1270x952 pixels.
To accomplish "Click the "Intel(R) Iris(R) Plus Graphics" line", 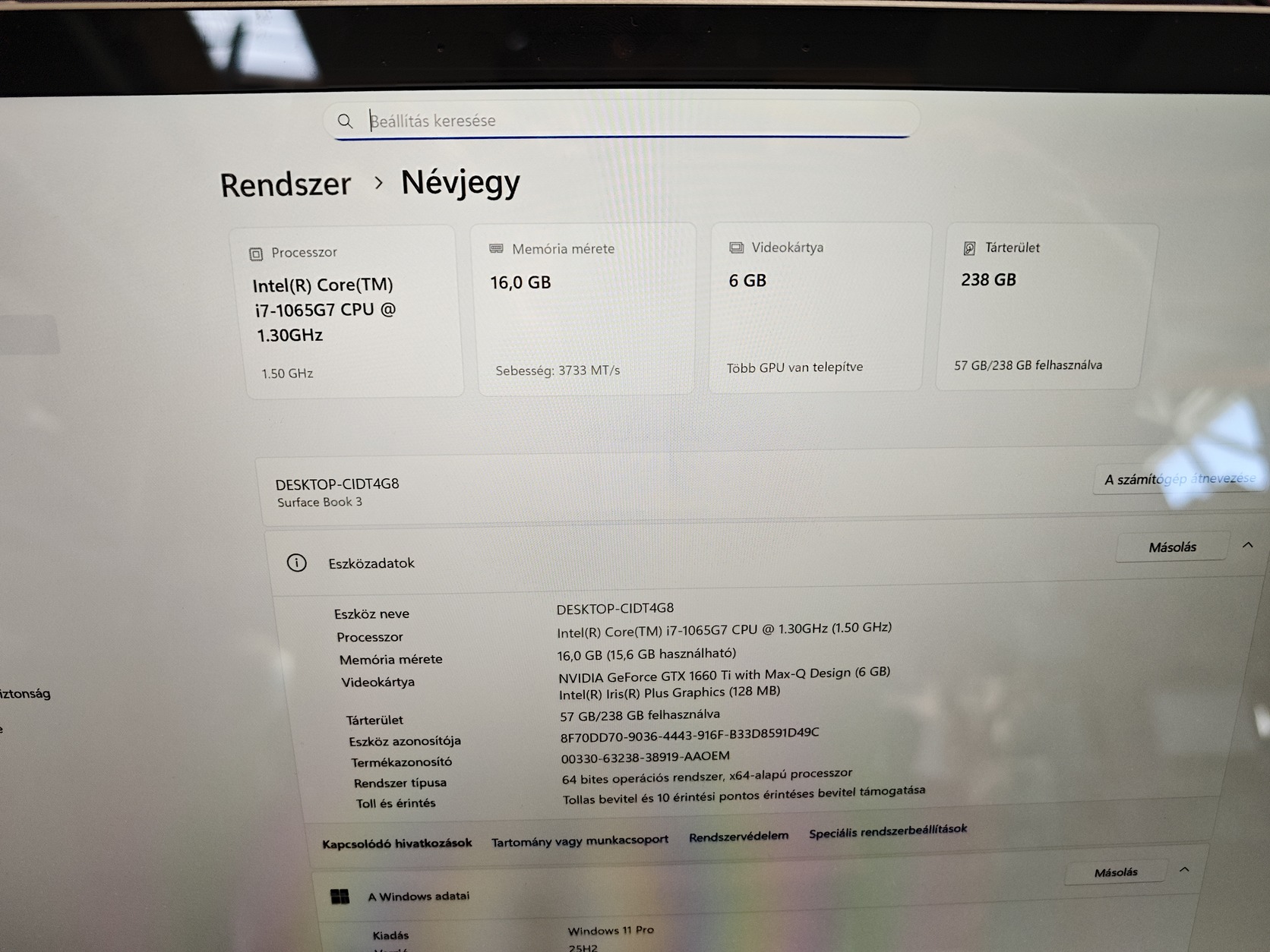I will click(x=669, y=693).
